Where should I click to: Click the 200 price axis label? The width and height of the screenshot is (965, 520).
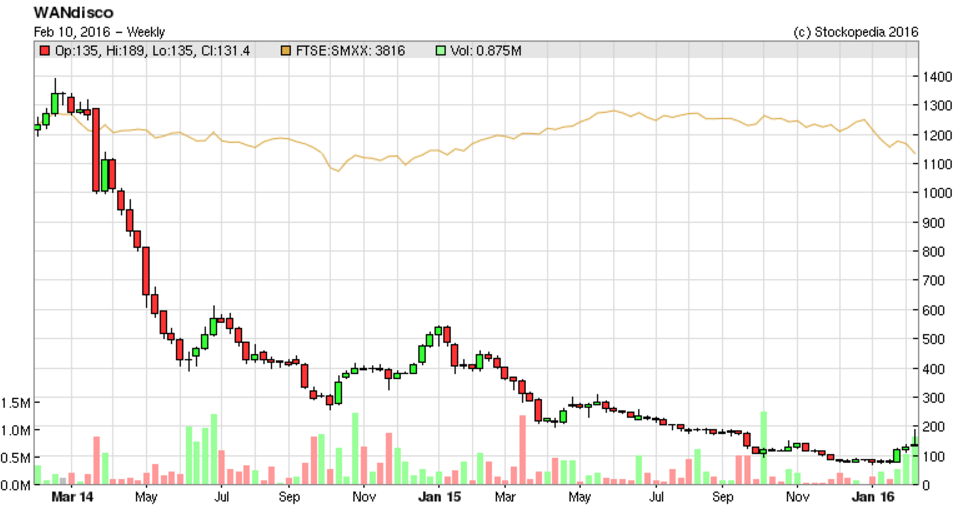(x=934, y=426)
